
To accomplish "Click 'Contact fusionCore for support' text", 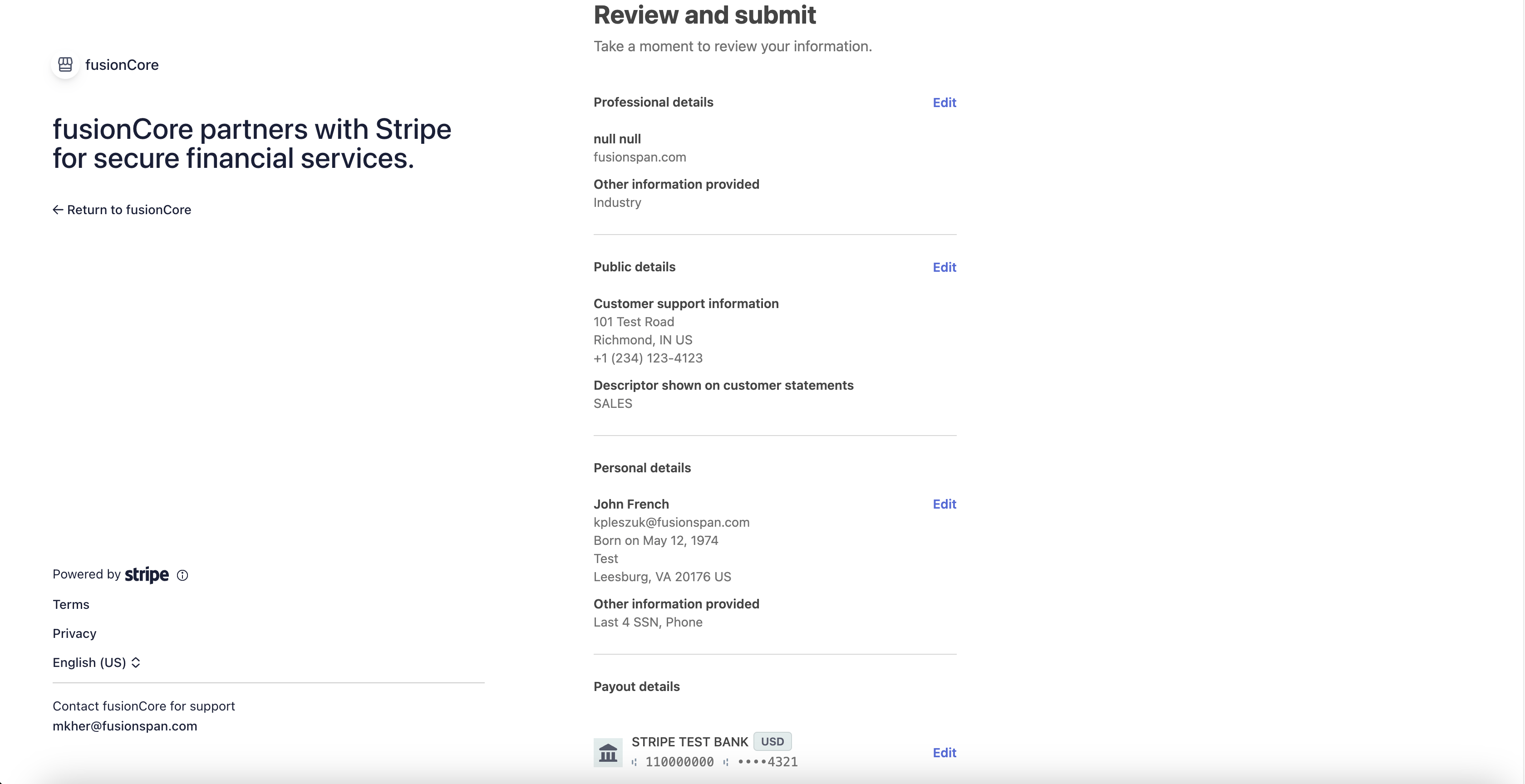I will [x=144, y=706].
